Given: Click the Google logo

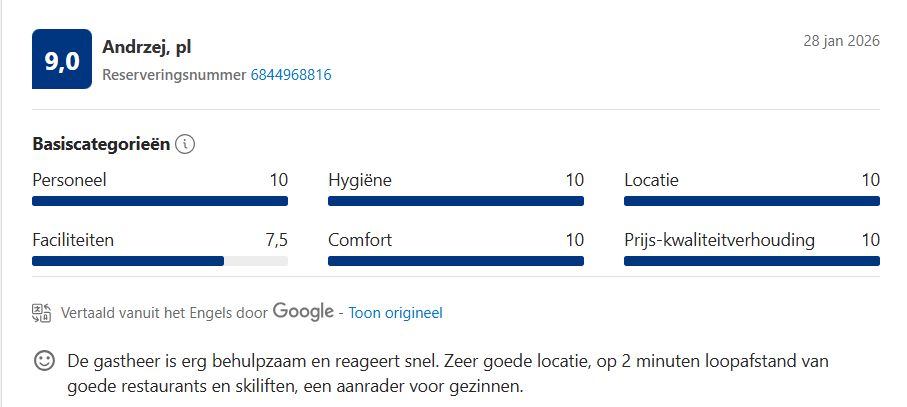Looking at the screenshot, I should [303, 311].
